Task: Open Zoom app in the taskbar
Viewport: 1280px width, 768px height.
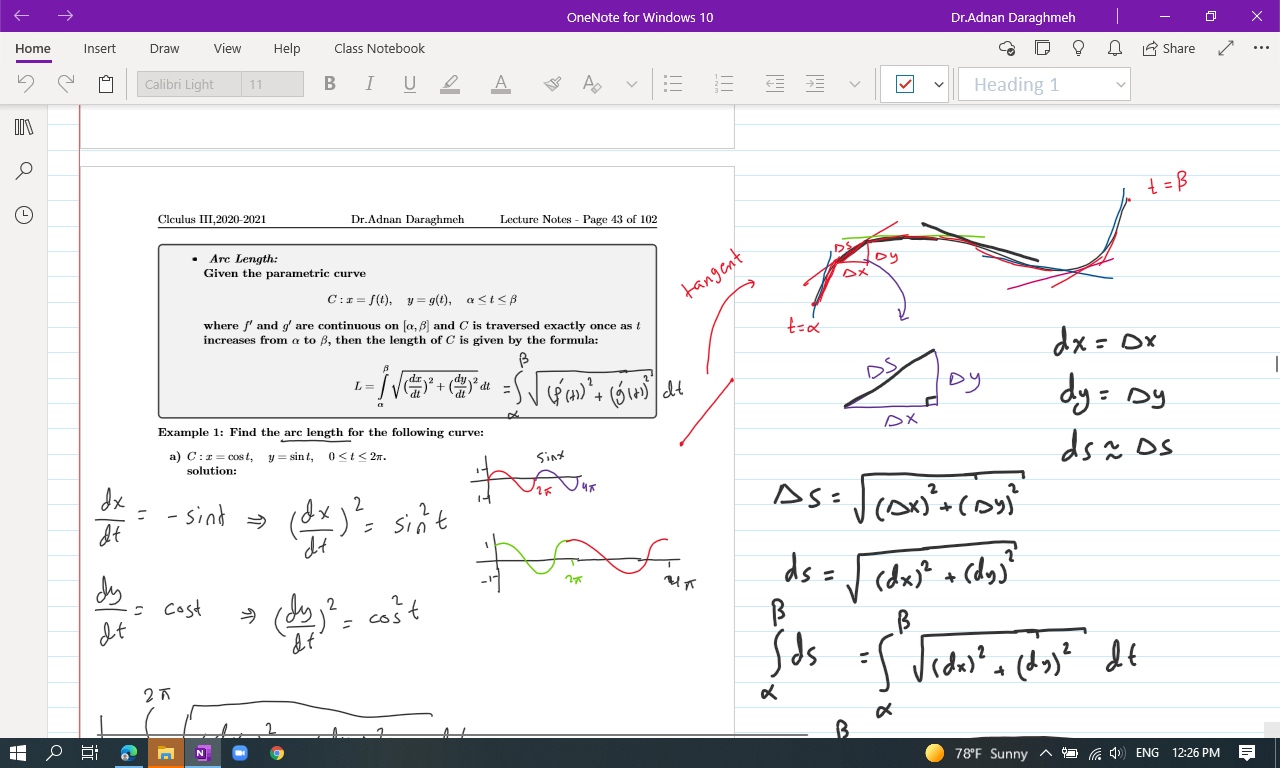Action: pyautogui.click(x=240, y=752)
